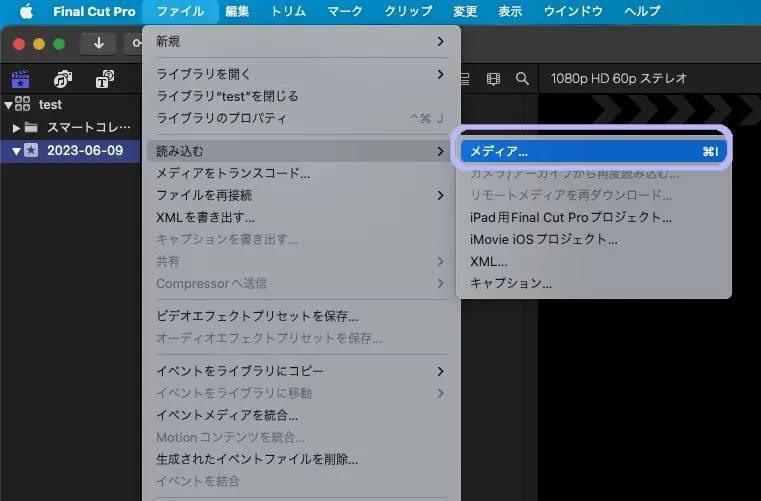This screenshot has width=761, height=501.
Task: Click the 新規 submenu chevron arrow
Action: coord(440,42)
